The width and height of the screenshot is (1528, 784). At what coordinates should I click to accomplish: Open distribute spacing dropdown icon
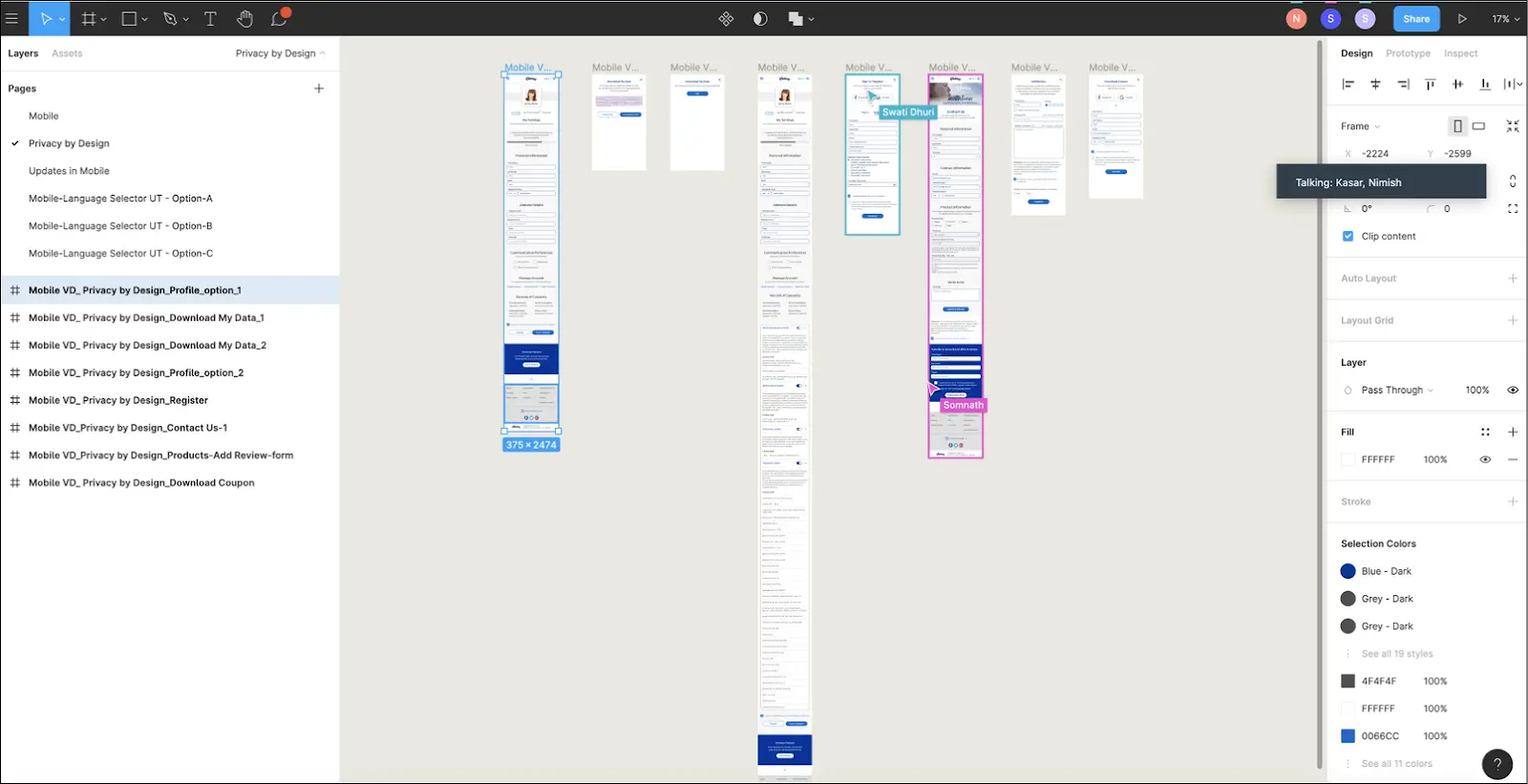click(1513, 84)
